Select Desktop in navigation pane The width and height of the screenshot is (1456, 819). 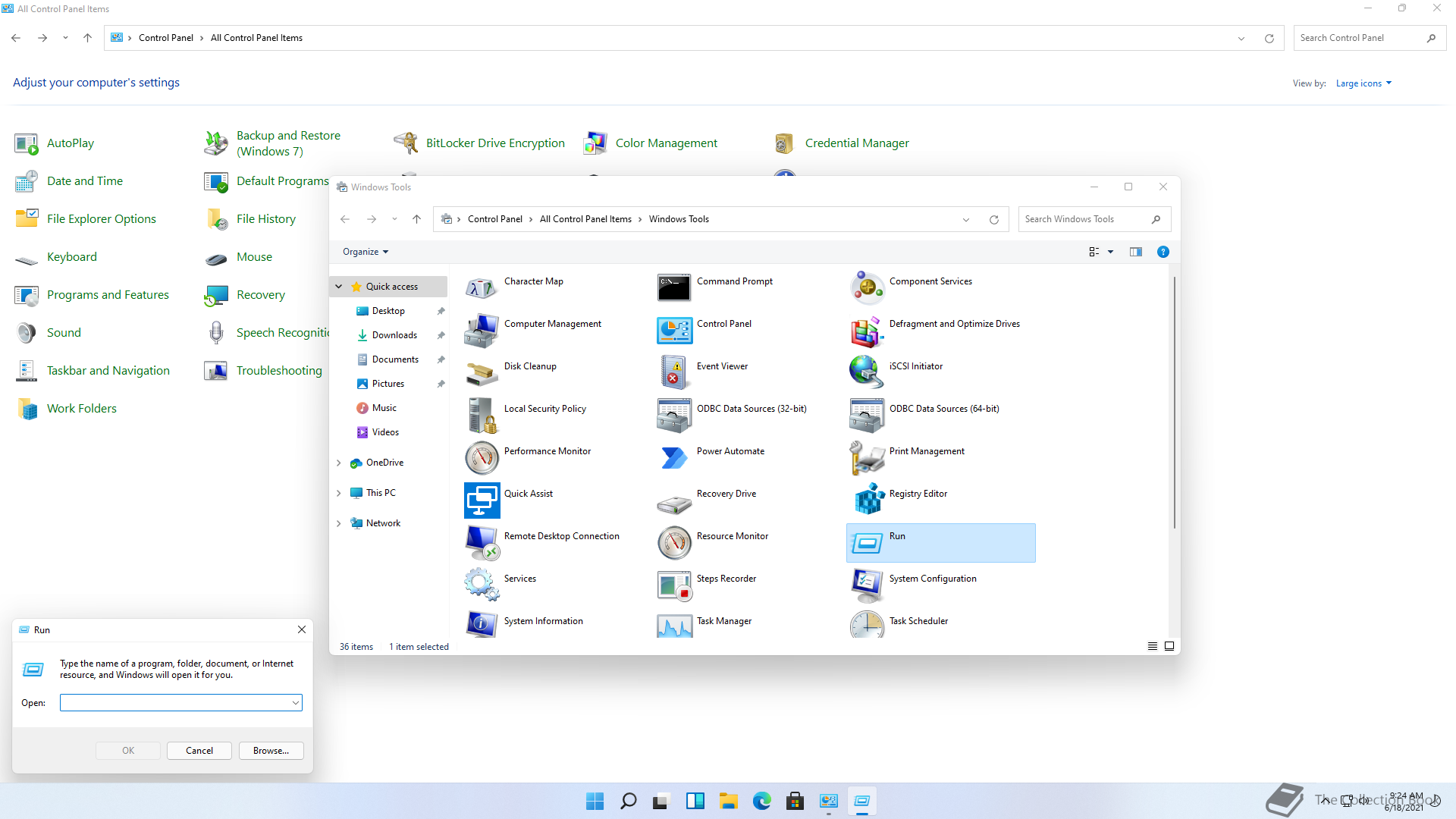tap(388, 311)
